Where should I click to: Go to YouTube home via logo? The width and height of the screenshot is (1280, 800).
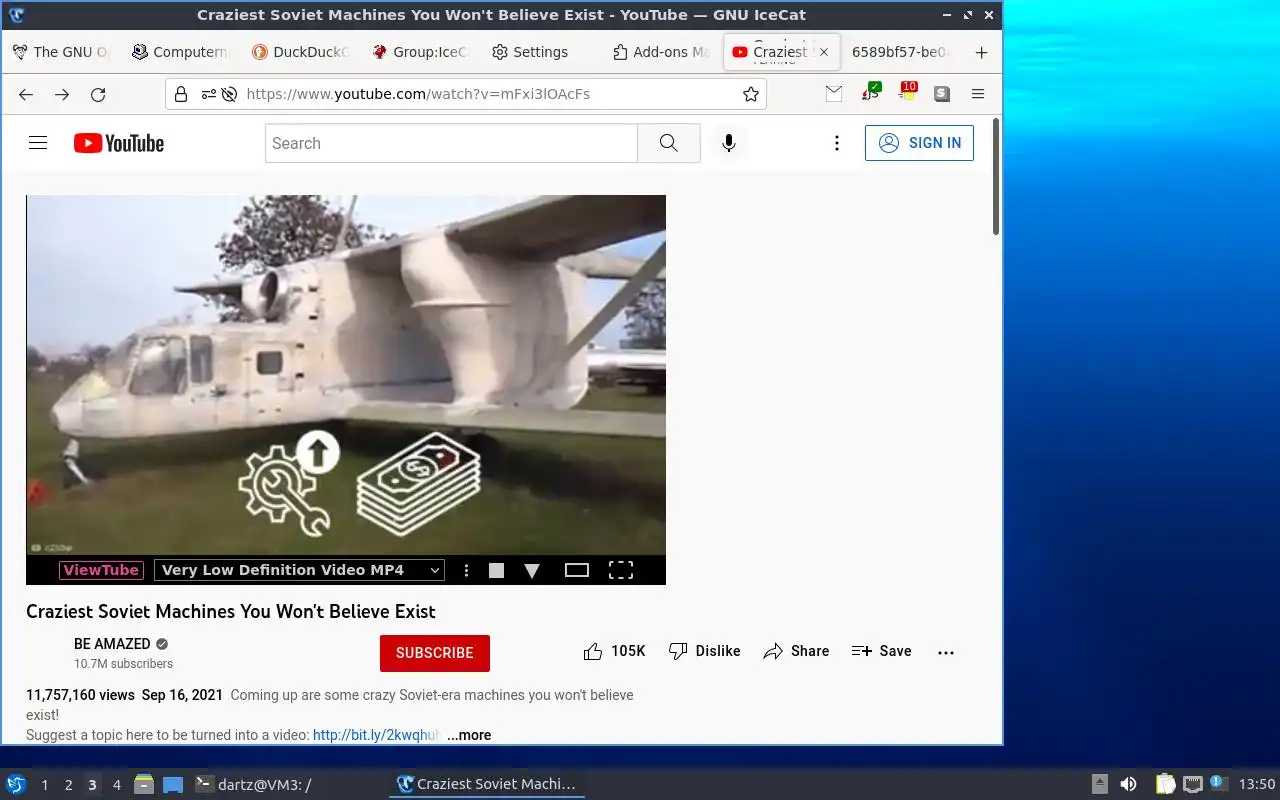click(x=119, y=143)
